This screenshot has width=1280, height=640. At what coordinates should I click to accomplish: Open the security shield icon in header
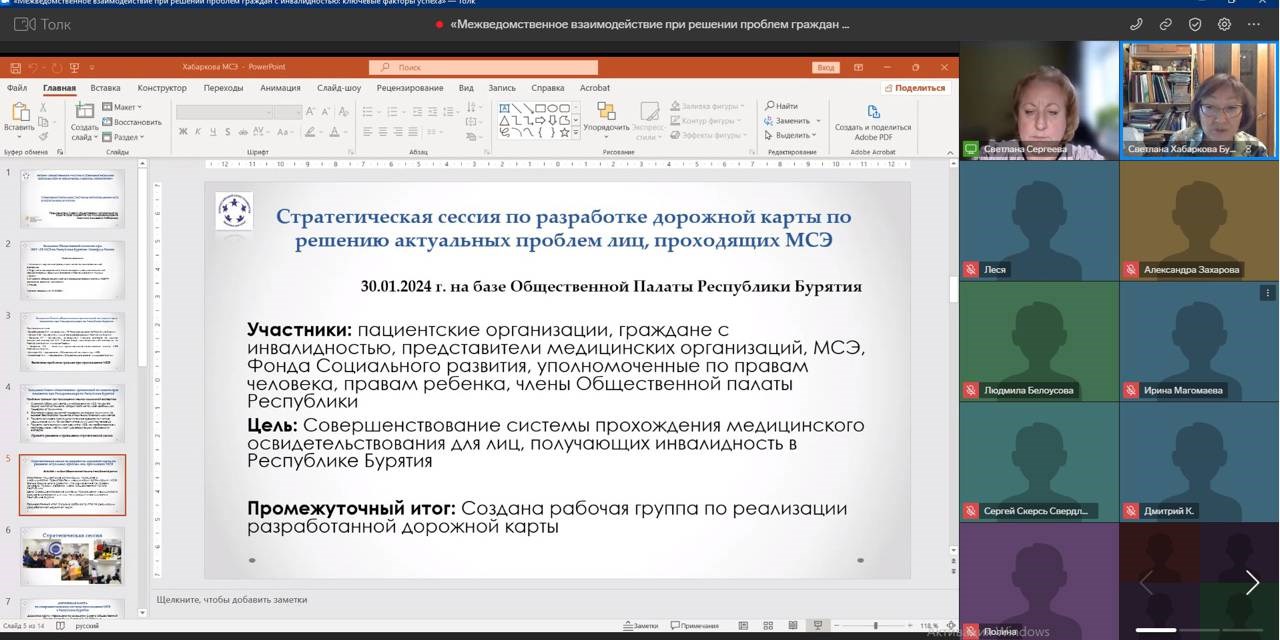(x=1195, y=24)
